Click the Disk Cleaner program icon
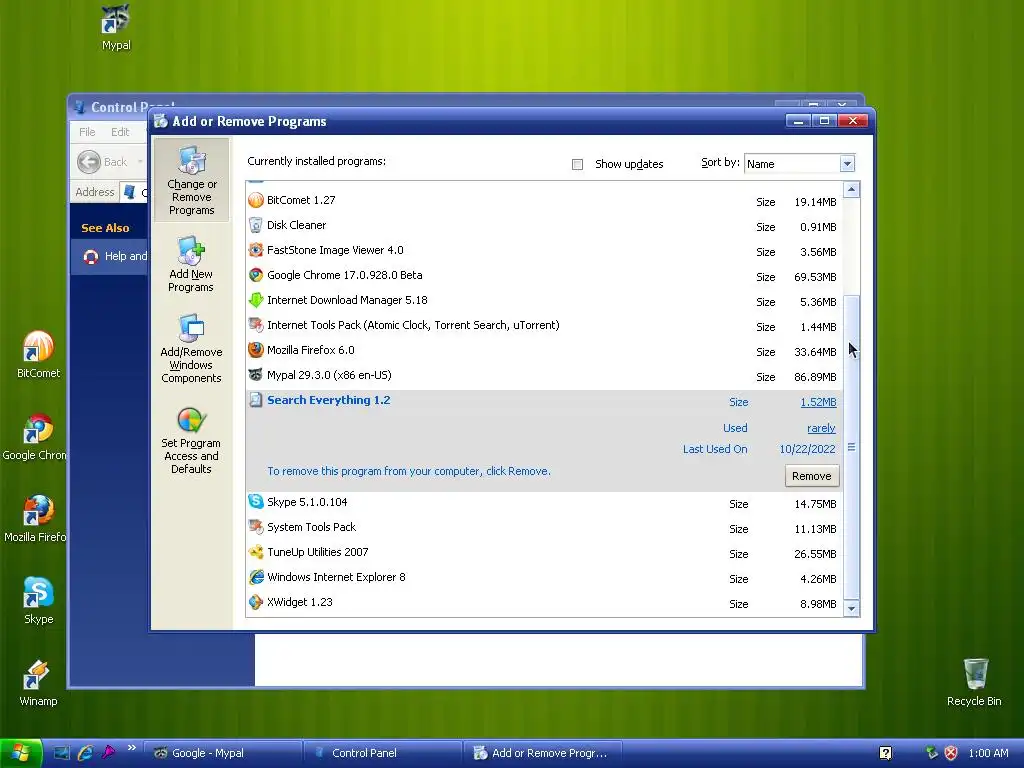Image resolution: width=1024 pixels, height=768 pixels. [x=256, y=225]
